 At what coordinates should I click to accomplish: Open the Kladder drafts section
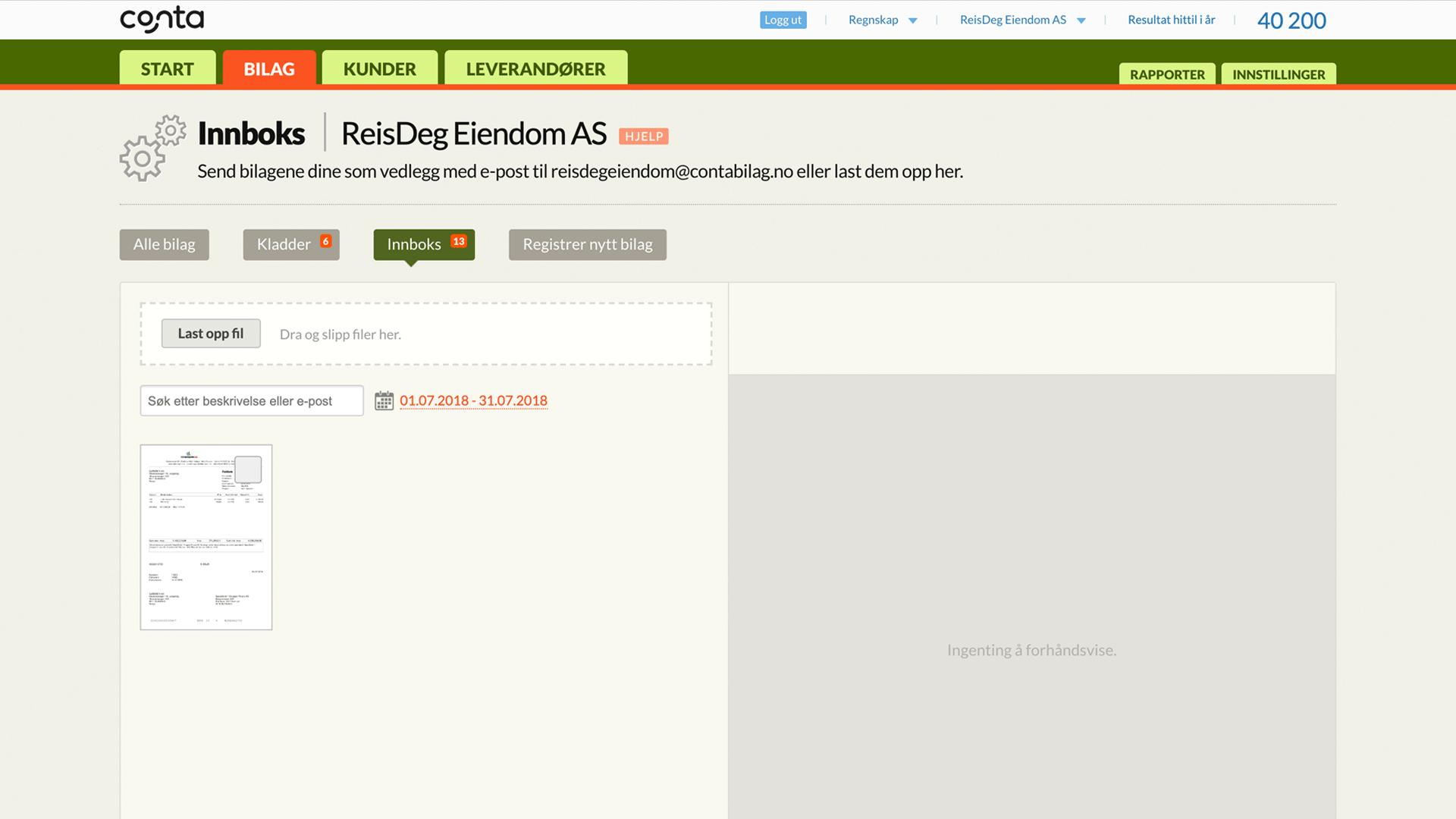pos(291,244)
